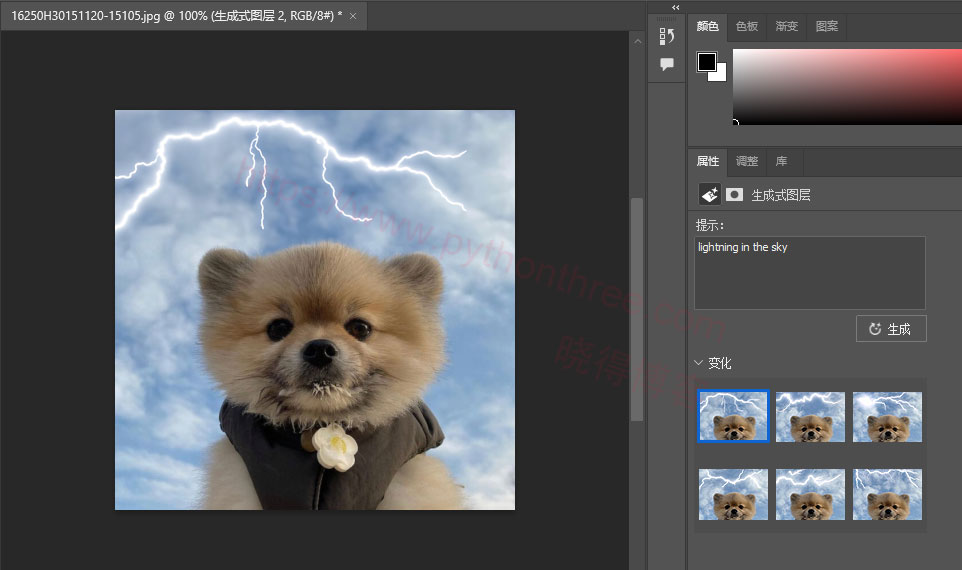Viewport: 962px width, 570px height.
Task: Switch to the 图案 tab
Action: [826, 26]
